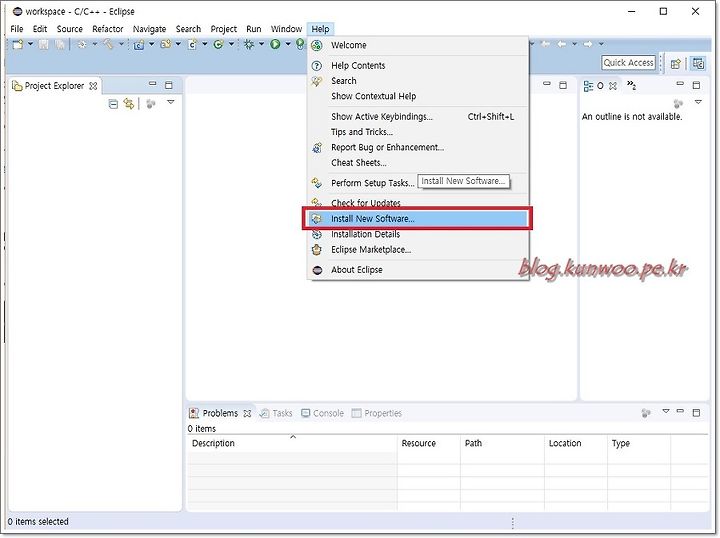Sort by Location column header
The image size is (720, 538).
click(x=576, y=443)
